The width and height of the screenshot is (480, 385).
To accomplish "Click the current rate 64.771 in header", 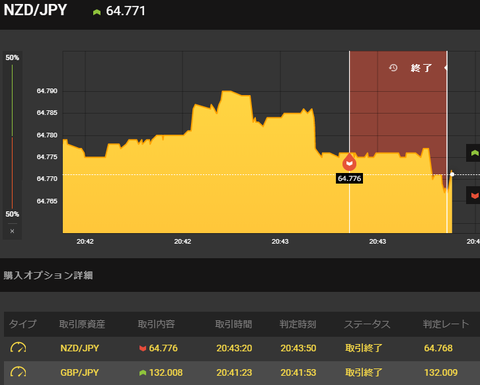I will (126, 11).
